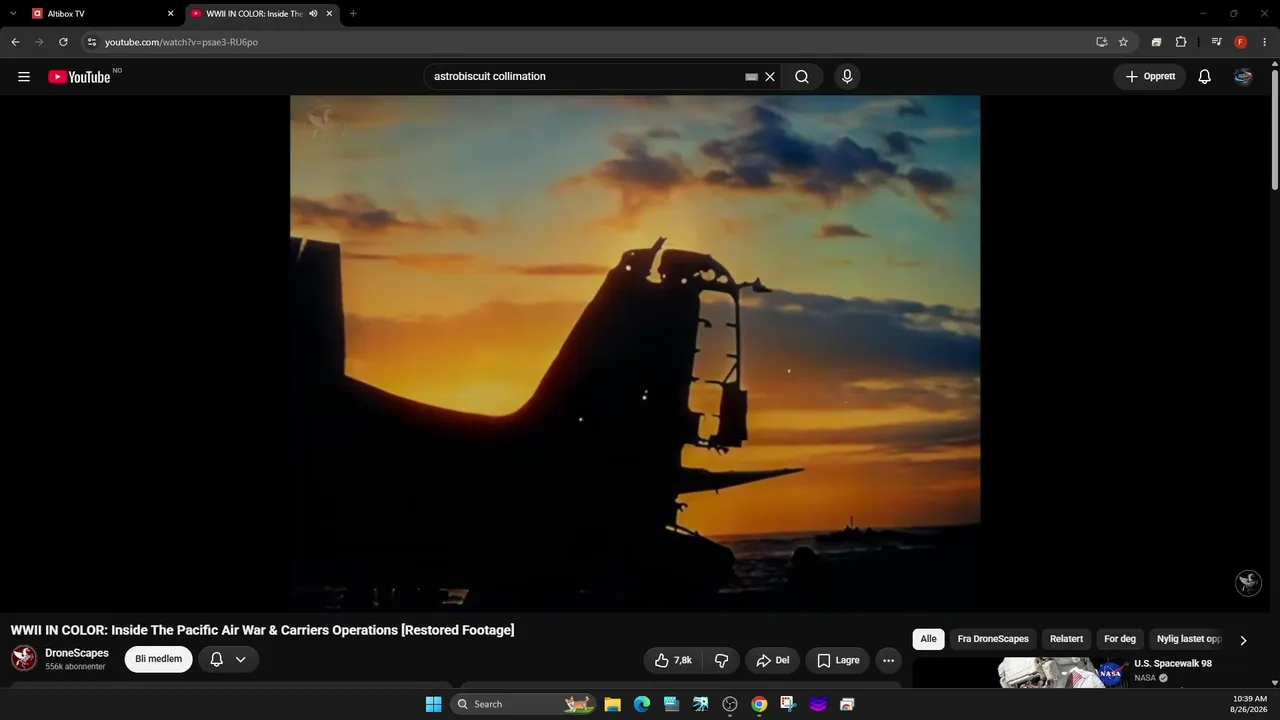Screen dimensions: 1280x720
Task: Open the U.S. Spacewalk 98 video thumbnail
Action: click(x=1020, y=674)
